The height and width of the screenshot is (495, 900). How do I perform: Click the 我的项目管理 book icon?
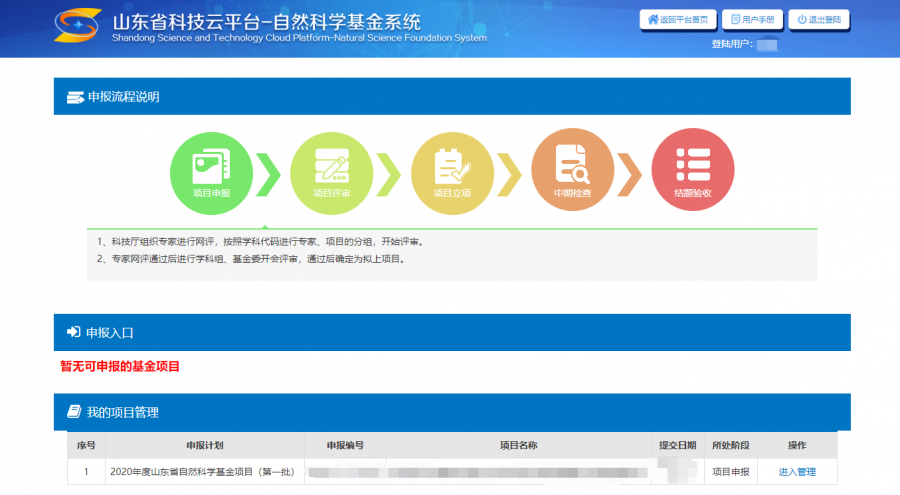(73, 412)
